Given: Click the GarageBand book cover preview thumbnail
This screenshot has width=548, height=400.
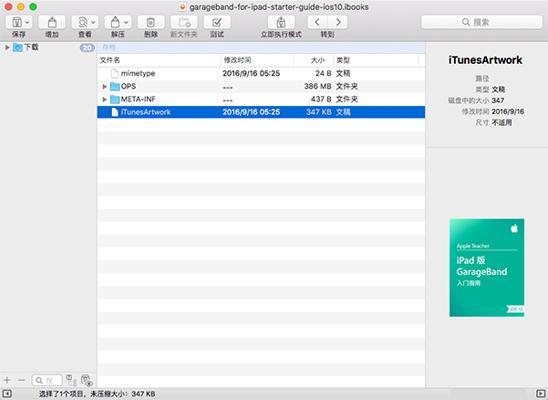Looking at the screenshot, I should (x=486, y=268).
